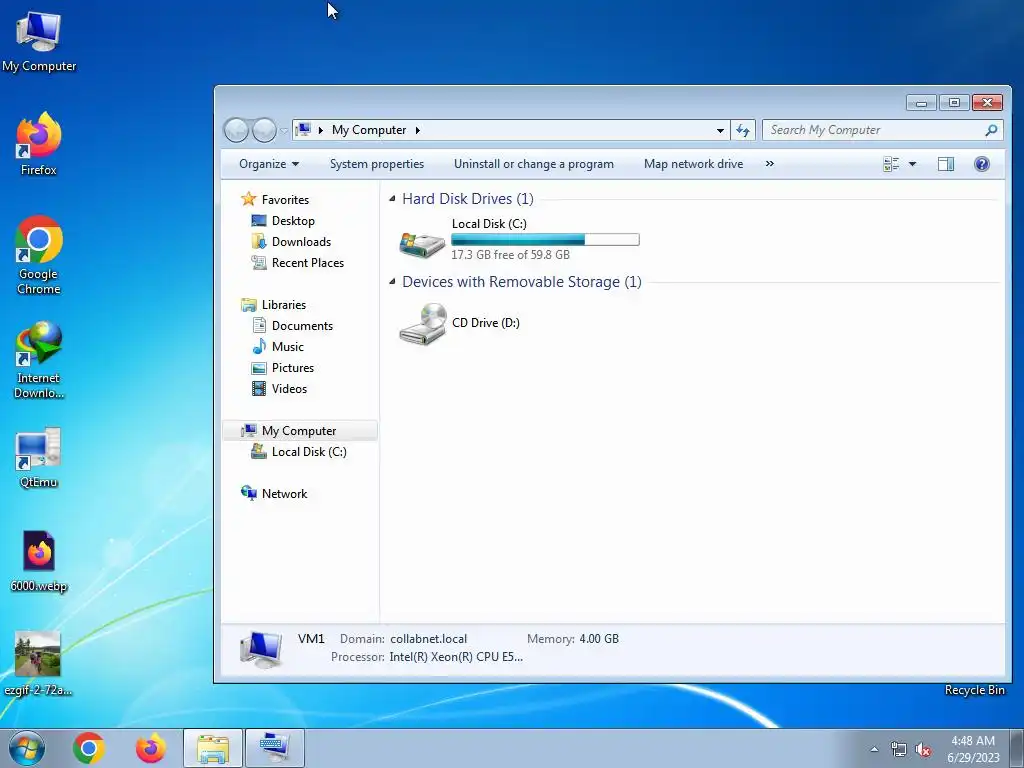Open Local Disk (C:) in navigation tree
The width and height of the screenshot is (1024, 768).
(x=309, y=452)
